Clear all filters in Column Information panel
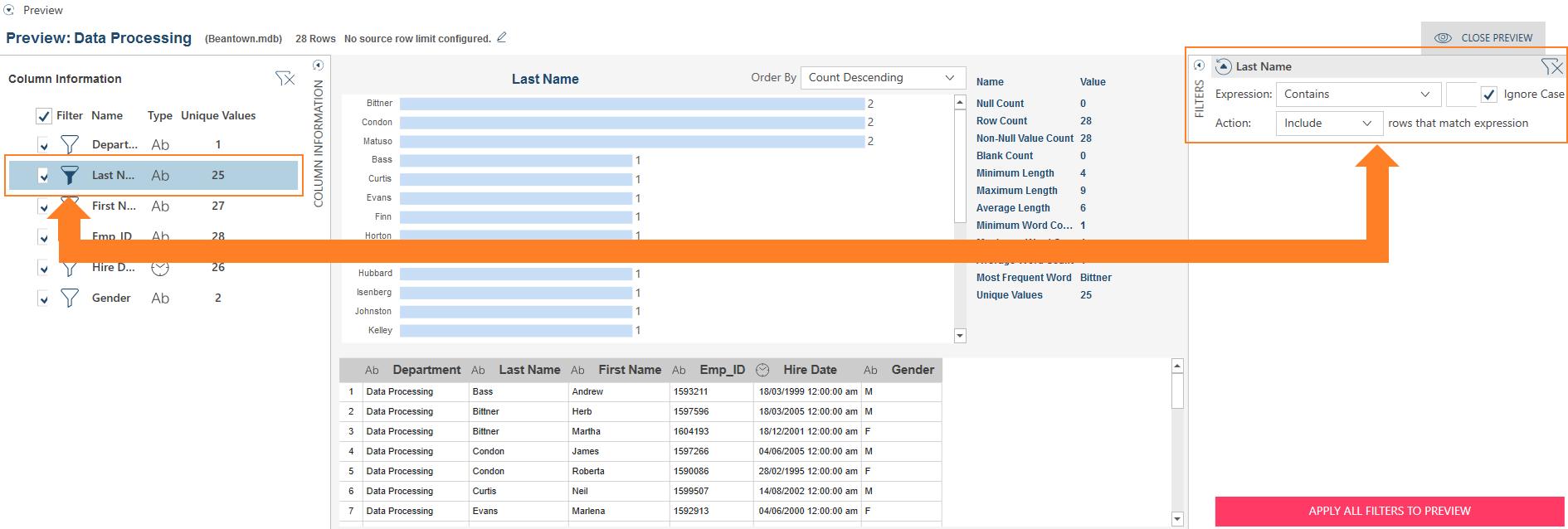1568x529 pixels. pyautogui.click(x=285, y=79)
